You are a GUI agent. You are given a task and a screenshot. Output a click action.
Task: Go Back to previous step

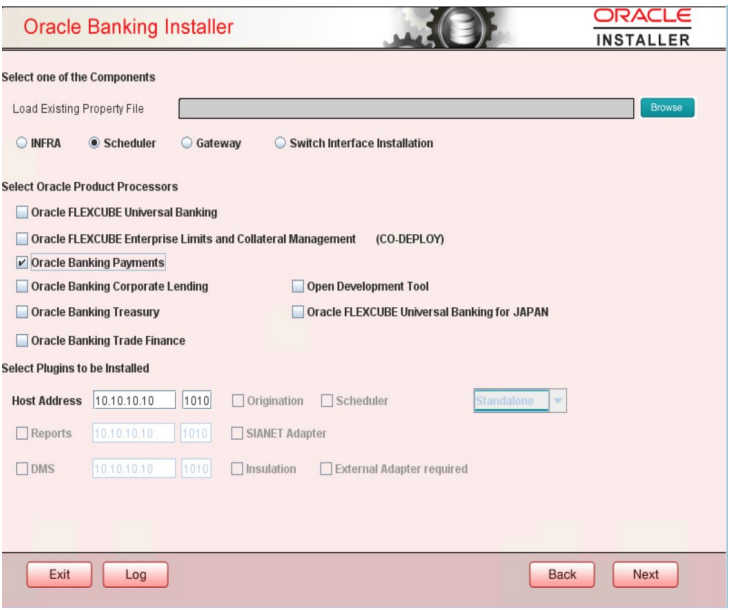[562, 575]
